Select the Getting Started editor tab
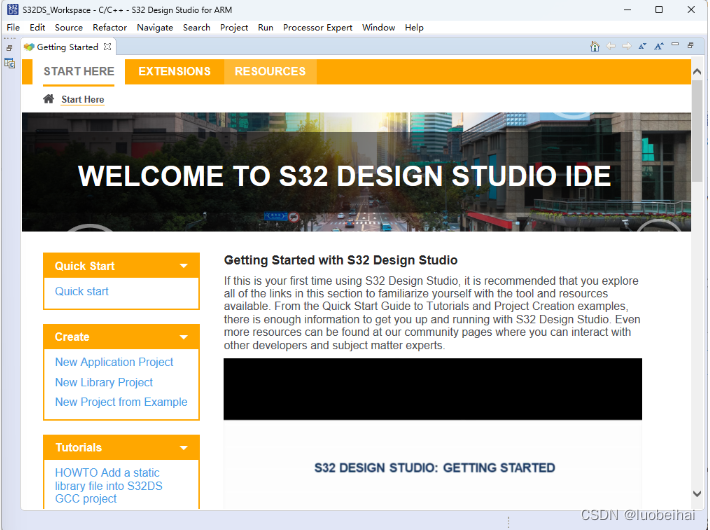This screenshot has width=710, height=530. coord(67,47)
